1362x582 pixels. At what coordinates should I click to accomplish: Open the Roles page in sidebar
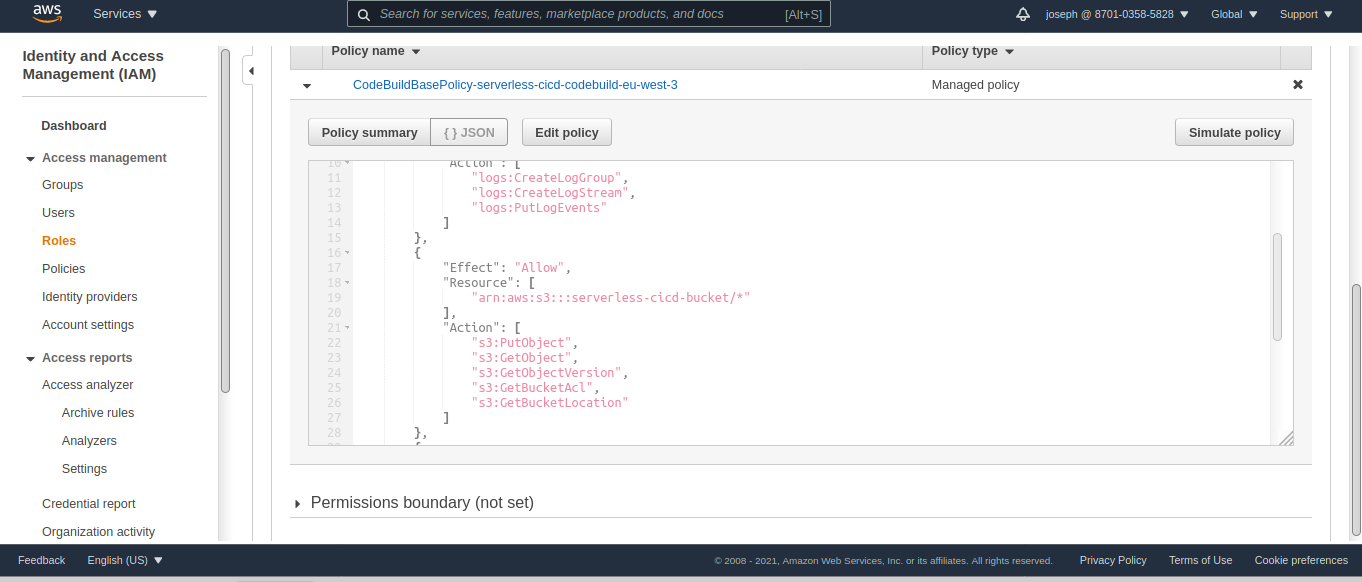tap(59, 241)
